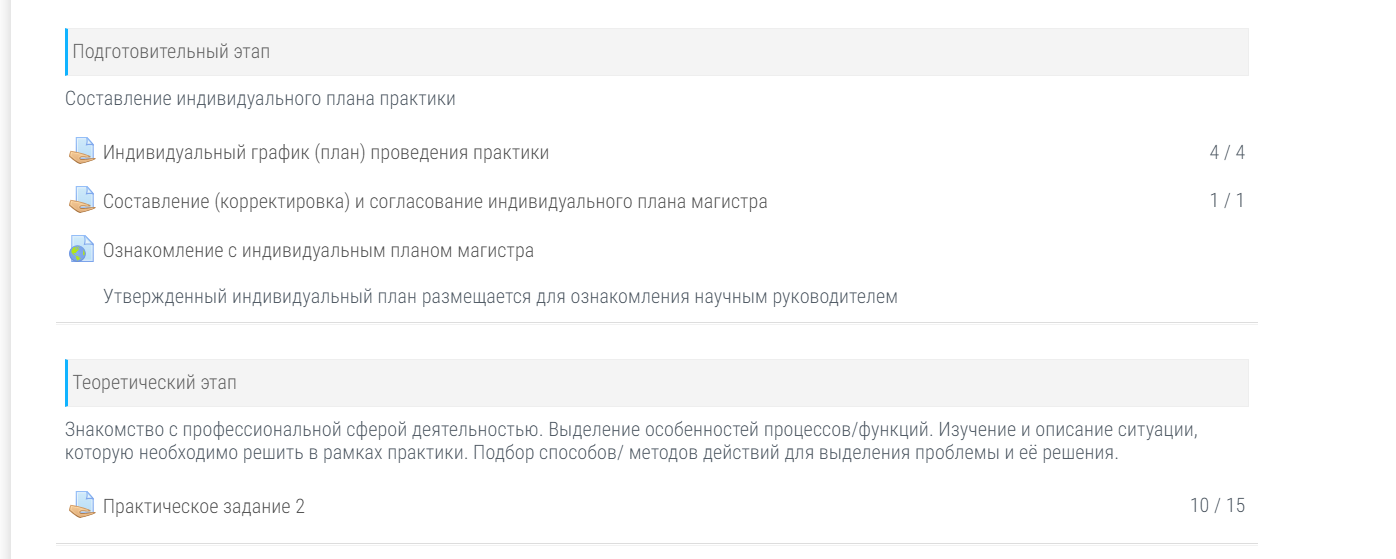Click the divider line below Утвержденный индивидуальный план

(x=656, y=323)
